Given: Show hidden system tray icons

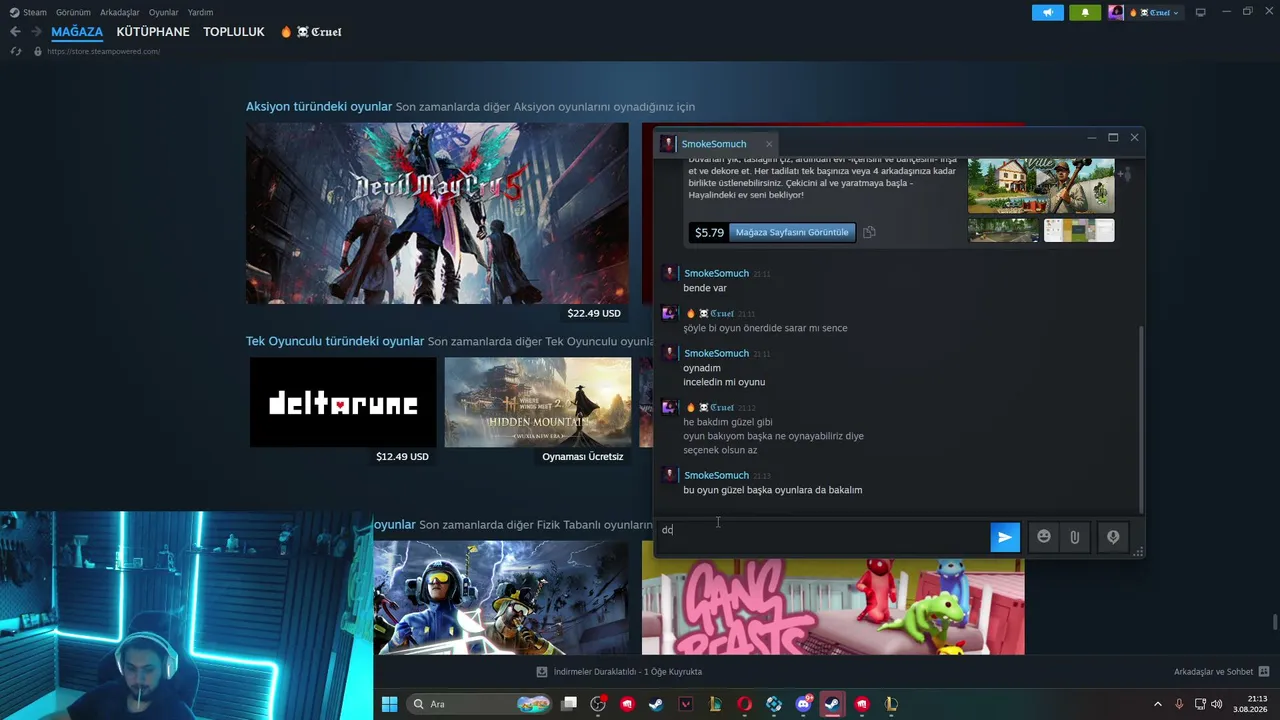Looking at the screenshot, I should pyautogui.click(x=1158, y=704).
